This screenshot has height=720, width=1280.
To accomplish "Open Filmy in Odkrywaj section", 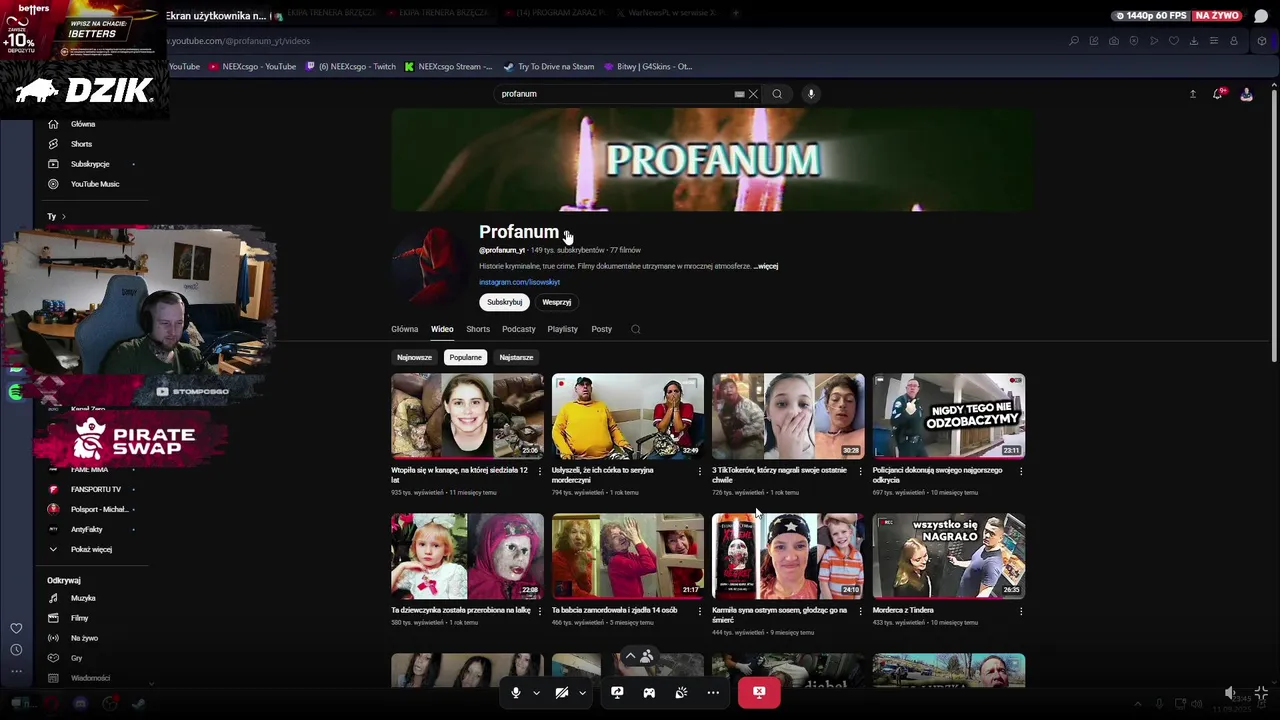I will 80,618.
